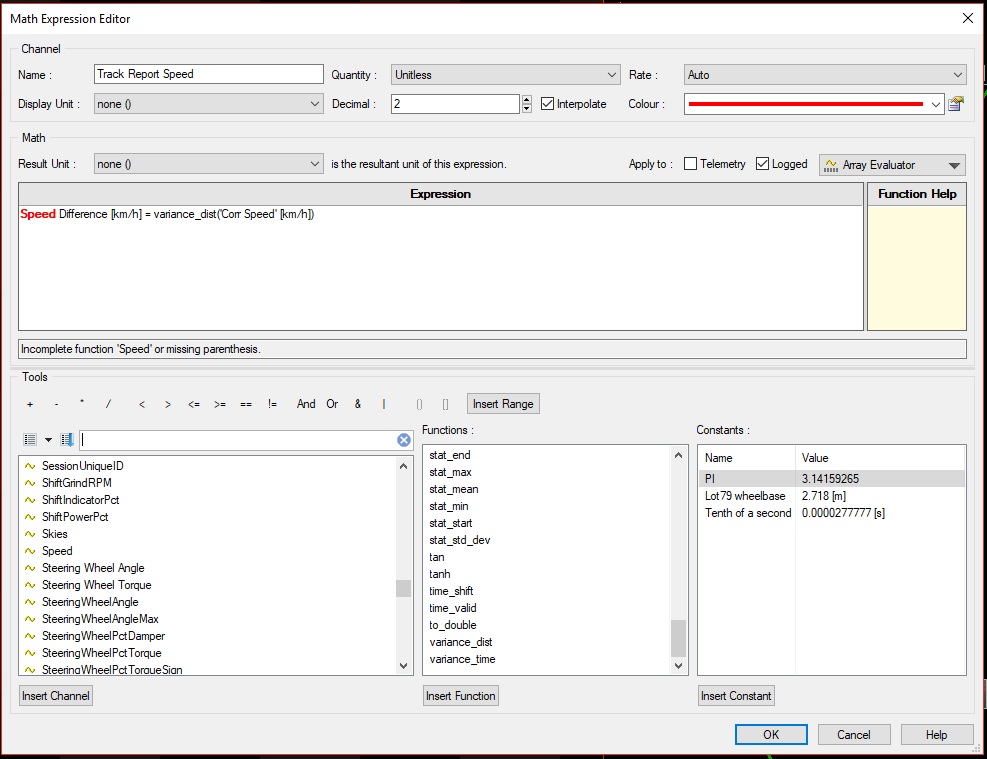The width and height of the screenshot is (987, 759).
Task: Select the to_double function
Action: (x=453, y=625)
